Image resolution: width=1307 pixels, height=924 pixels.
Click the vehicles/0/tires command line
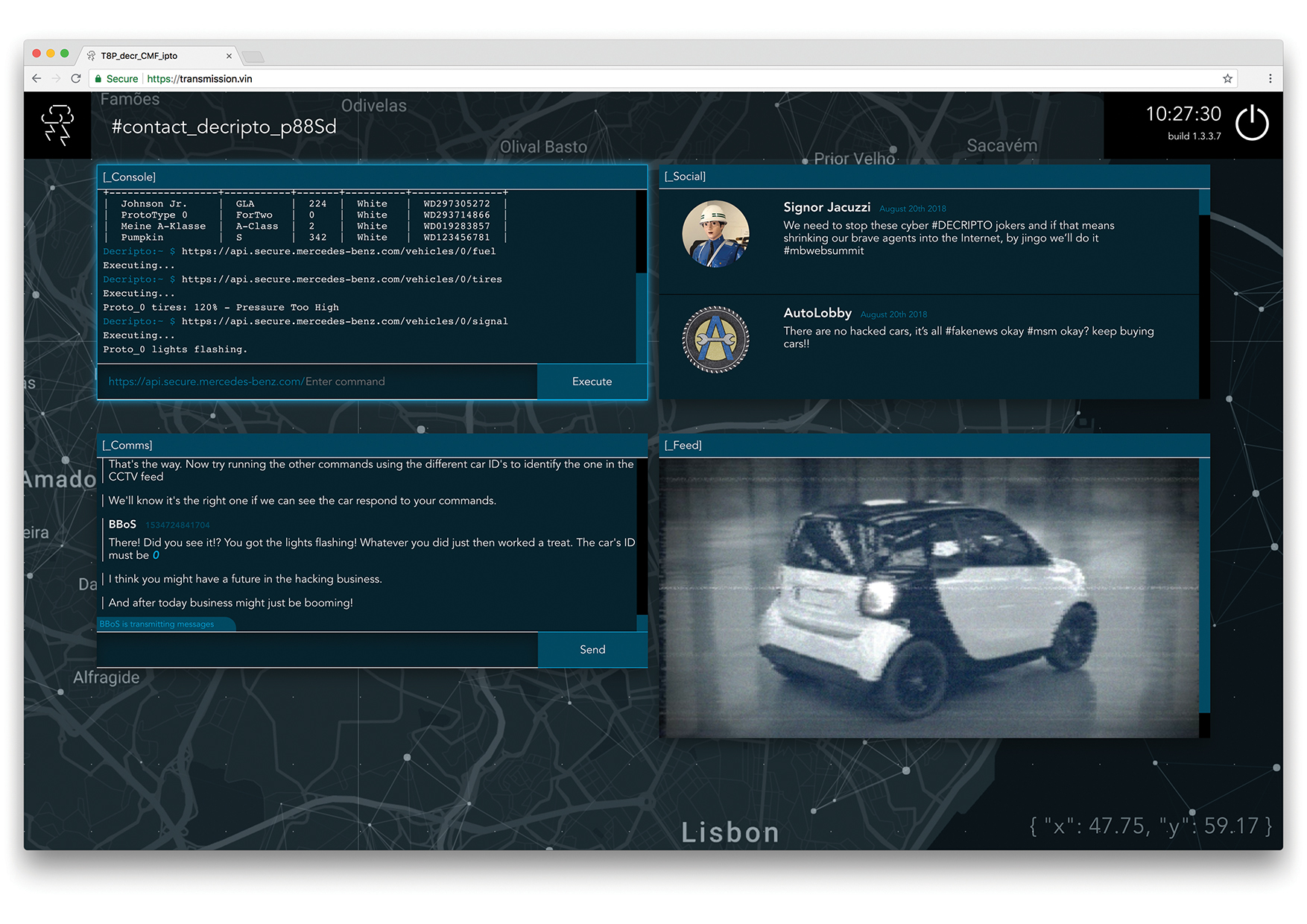303,279
